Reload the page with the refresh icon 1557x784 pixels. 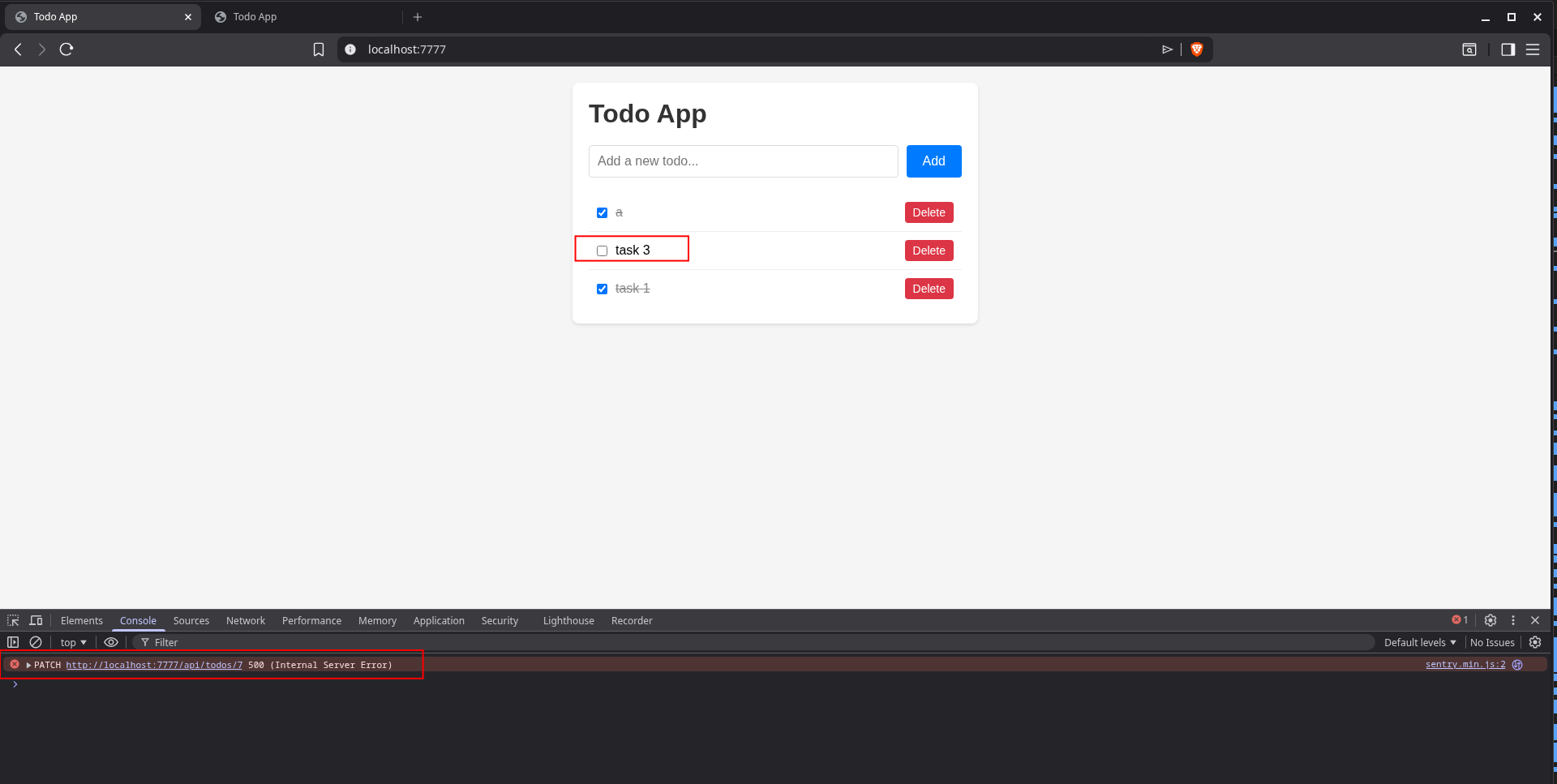point(66,49)
